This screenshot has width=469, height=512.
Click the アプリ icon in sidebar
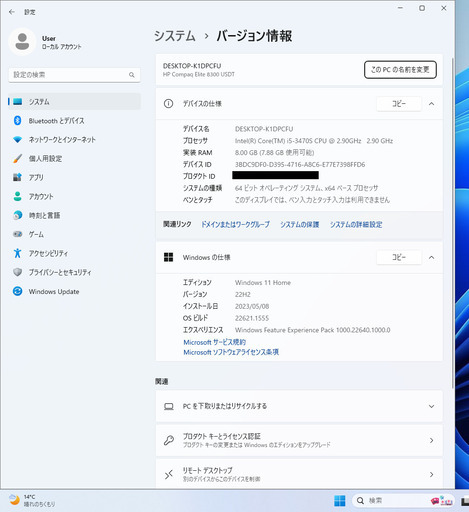click(17, 177)
